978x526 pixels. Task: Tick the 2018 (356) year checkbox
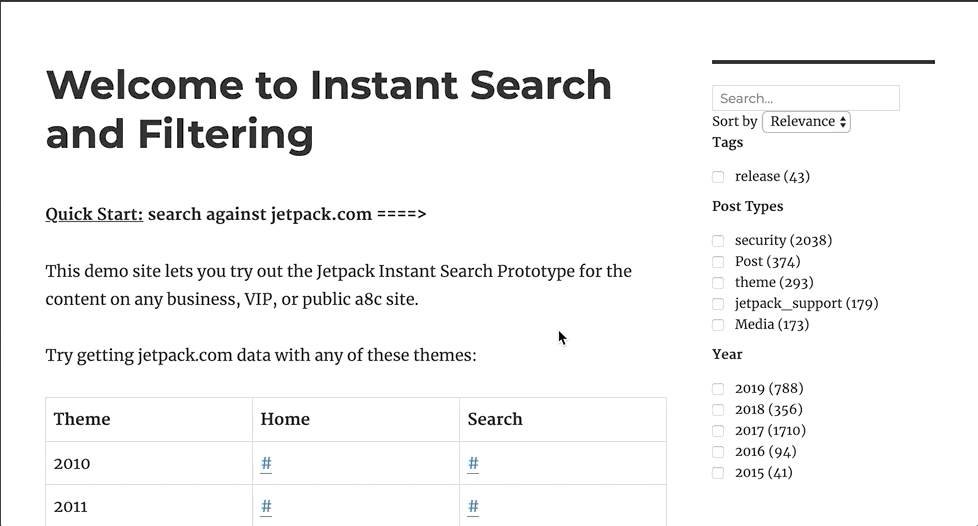[x=718, y=410]
